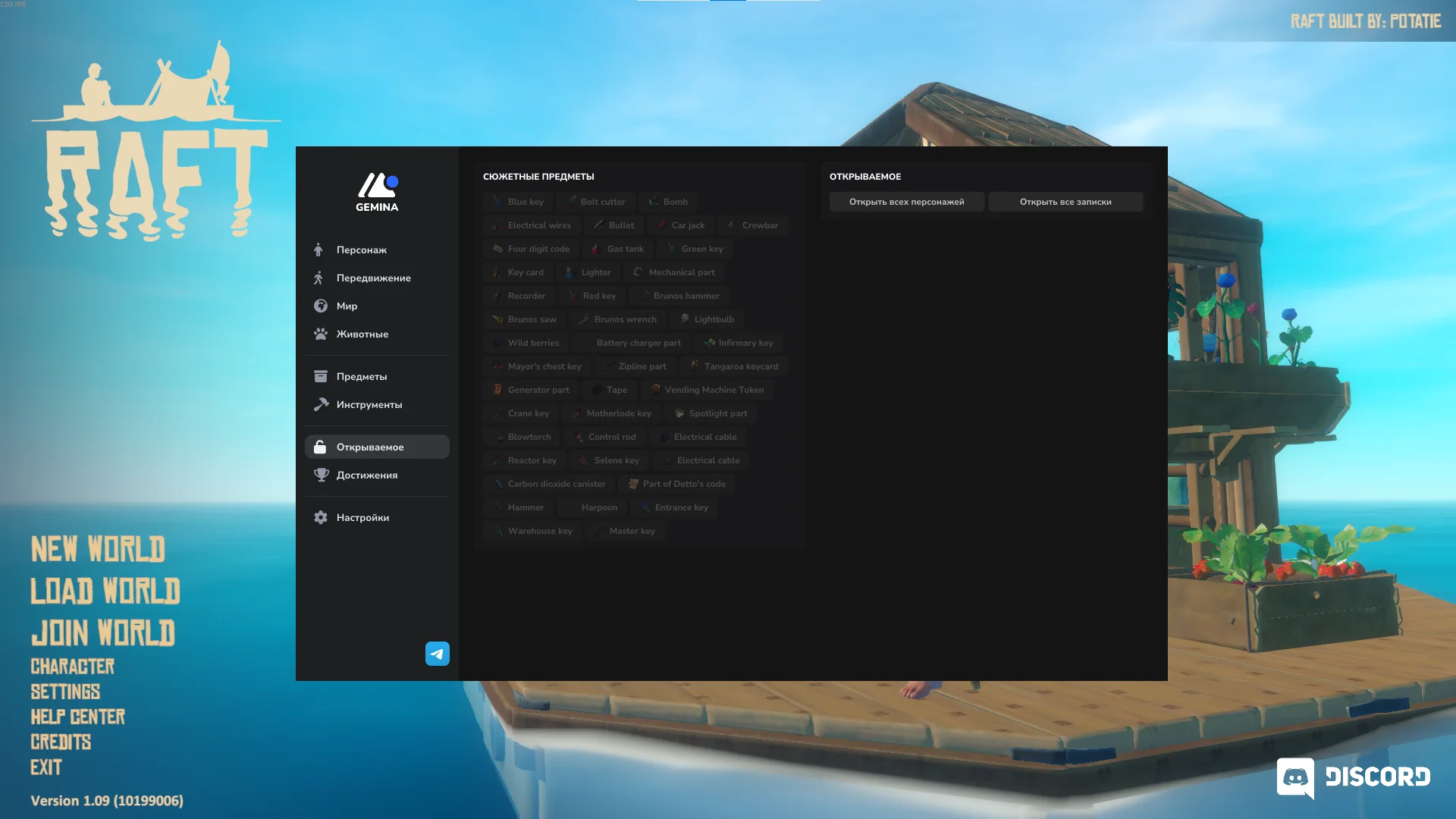This screenshot has height=819, width=1456.
Task: Open CHARACTER in the Raft menu
Action: coord(73,667)
